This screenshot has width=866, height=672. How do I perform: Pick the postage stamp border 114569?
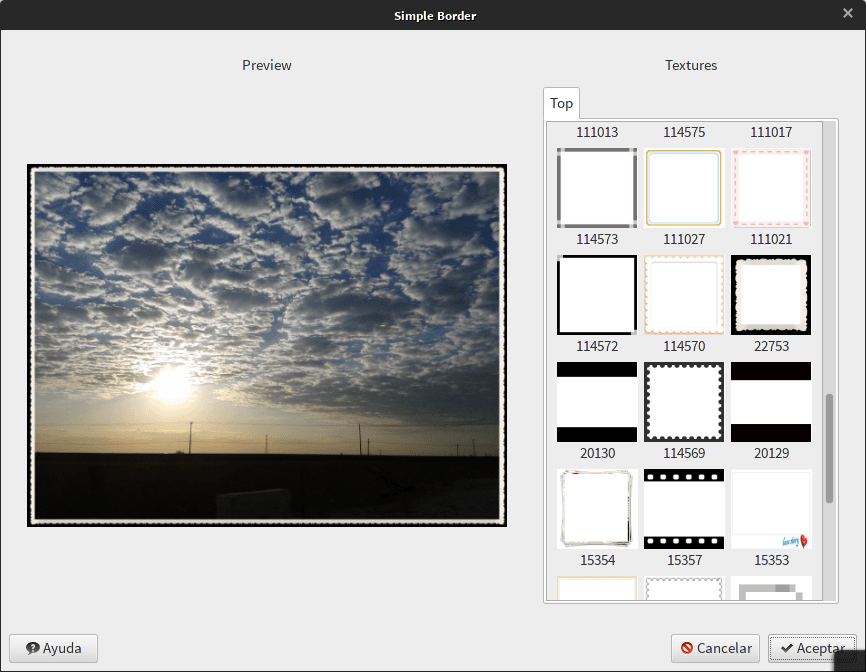pyautogui.click(x=684, y=402)
